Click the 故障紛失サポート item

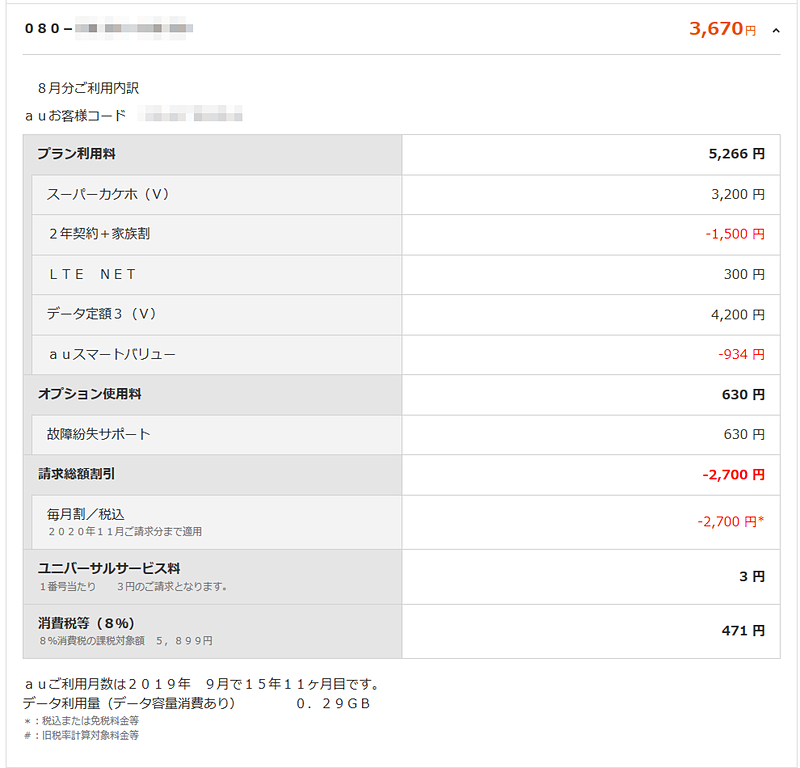click(x=98, y=434)
